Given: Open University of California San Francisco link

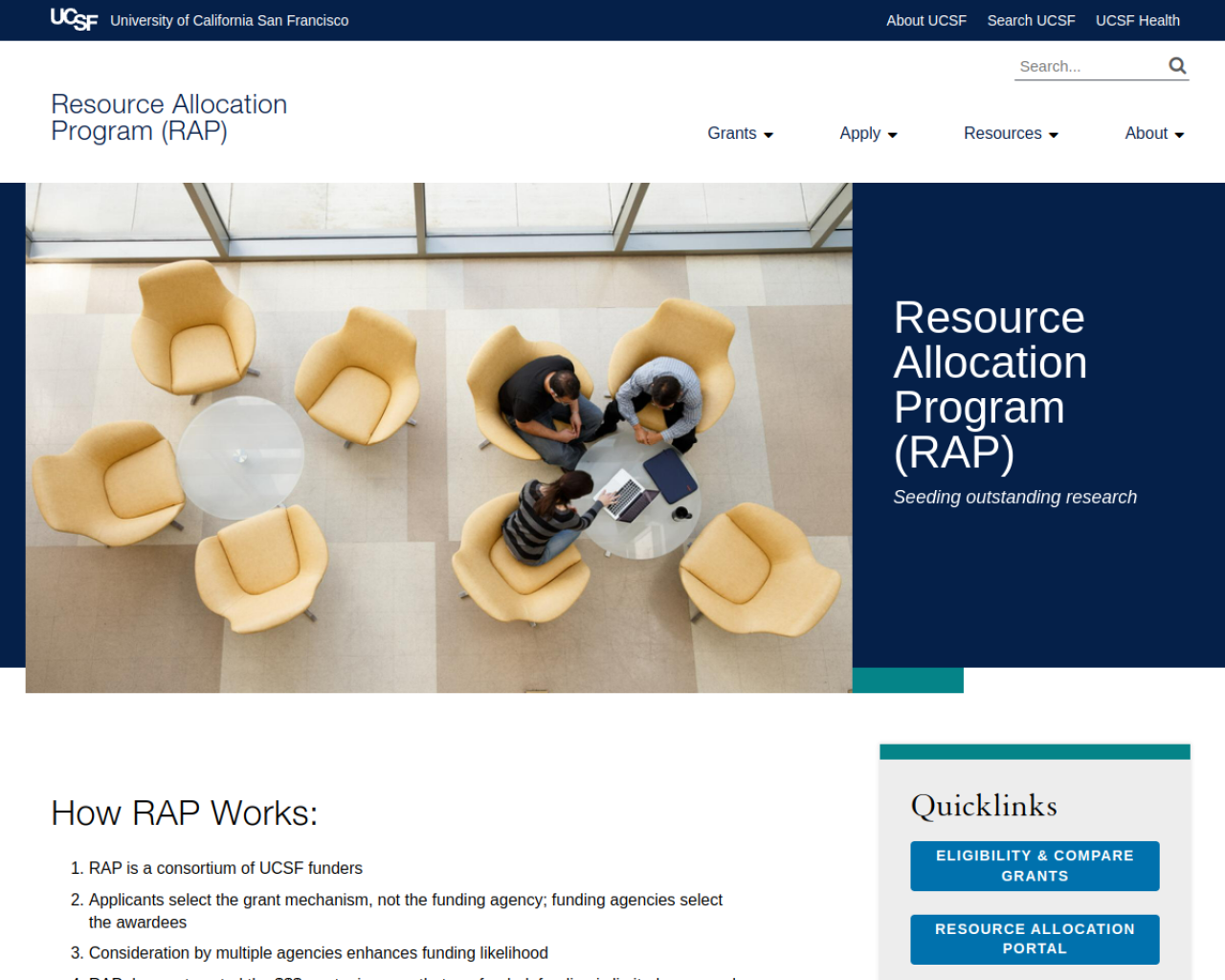Looking at the screenshot, I should [x=230, y=20].
